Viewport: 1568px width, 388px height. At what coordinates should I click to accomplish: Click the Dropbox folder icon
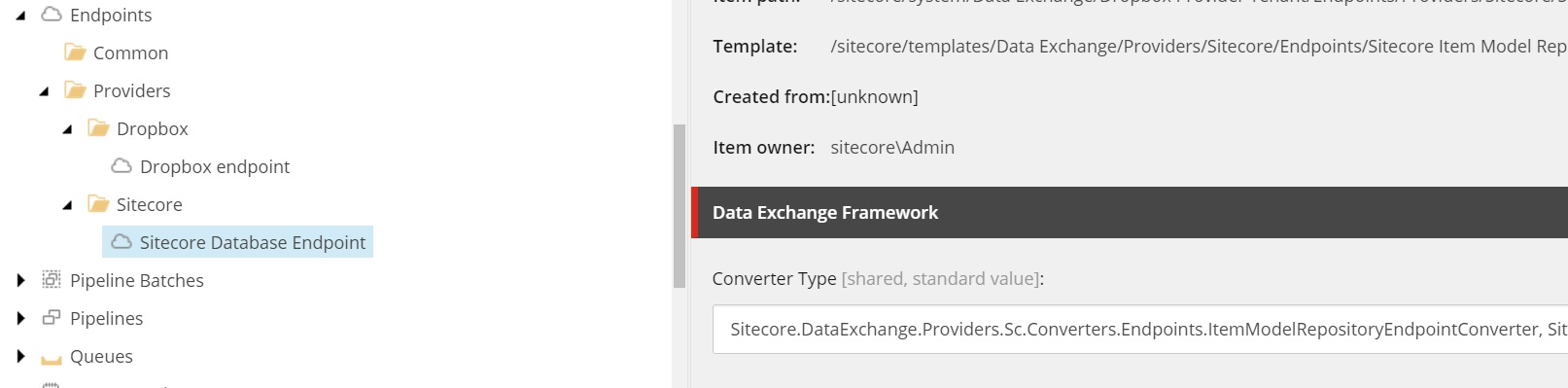(98, 127)
